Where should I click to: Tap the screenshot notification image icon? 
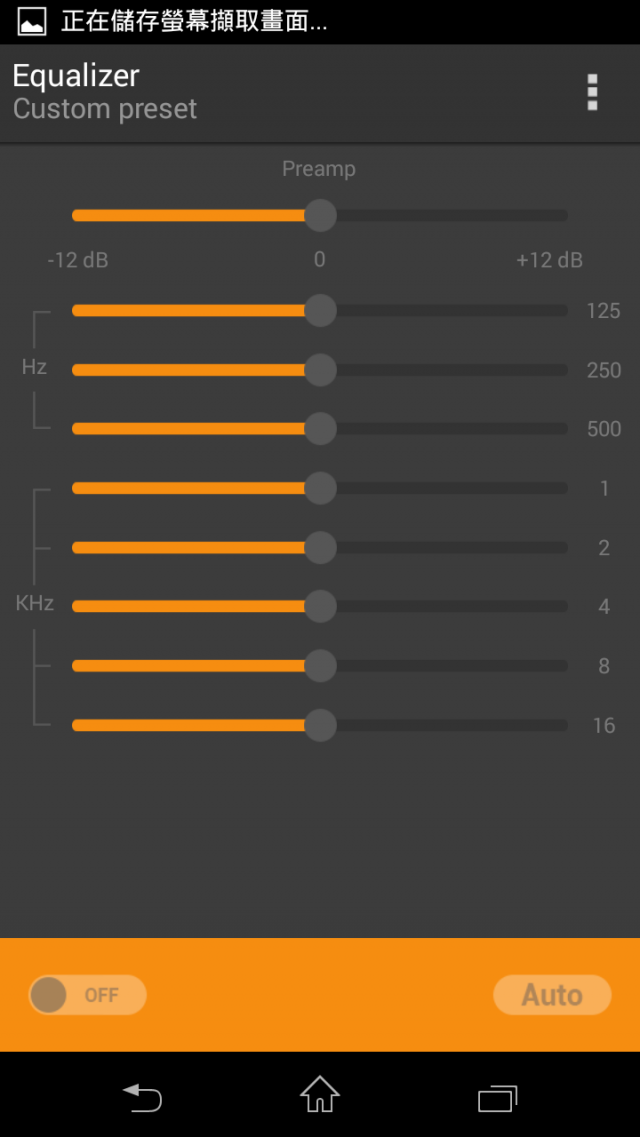[x=32, y=22]
